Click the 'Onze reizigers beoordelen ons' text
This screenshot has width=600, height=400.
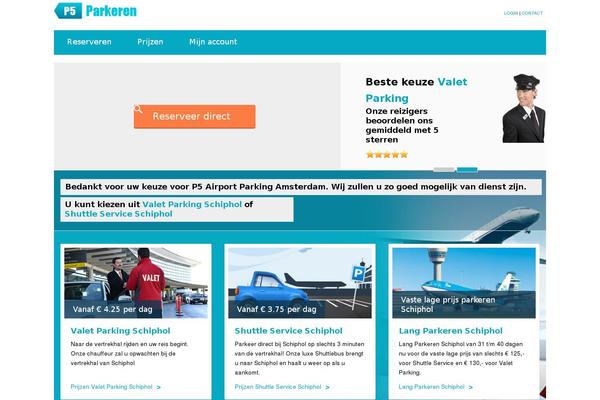402,126
